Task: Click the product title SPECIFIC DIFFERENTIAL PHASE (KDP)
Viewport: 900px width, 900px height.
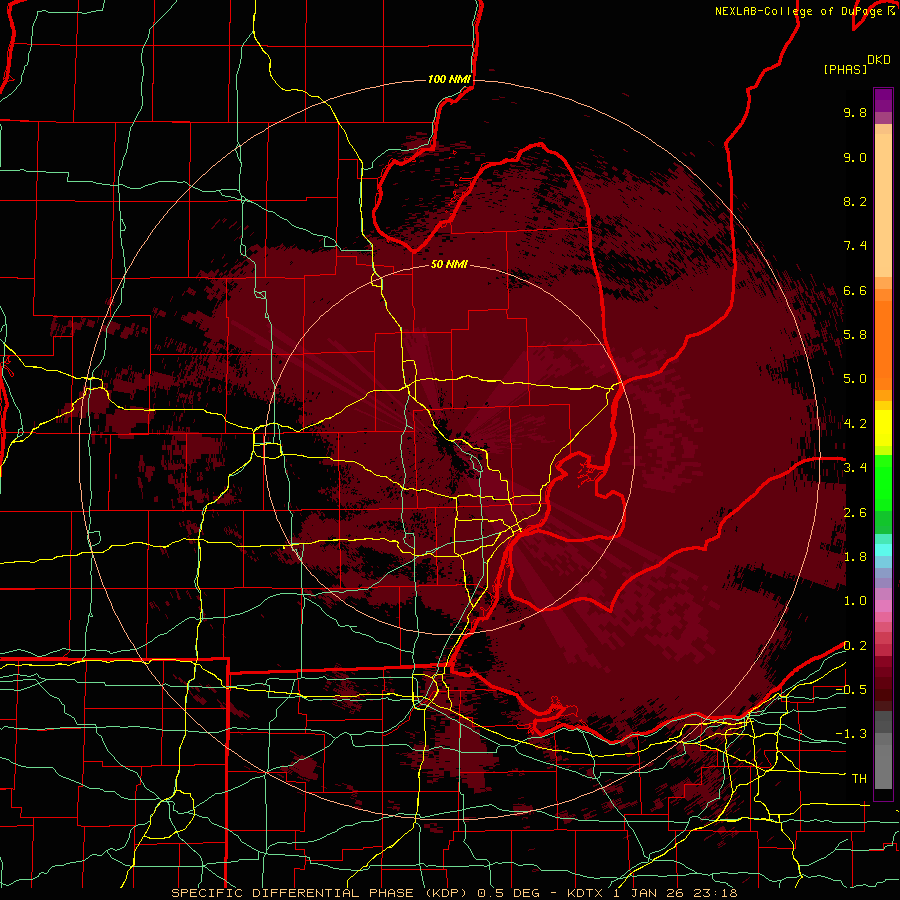Action: [x=320, y=893]
